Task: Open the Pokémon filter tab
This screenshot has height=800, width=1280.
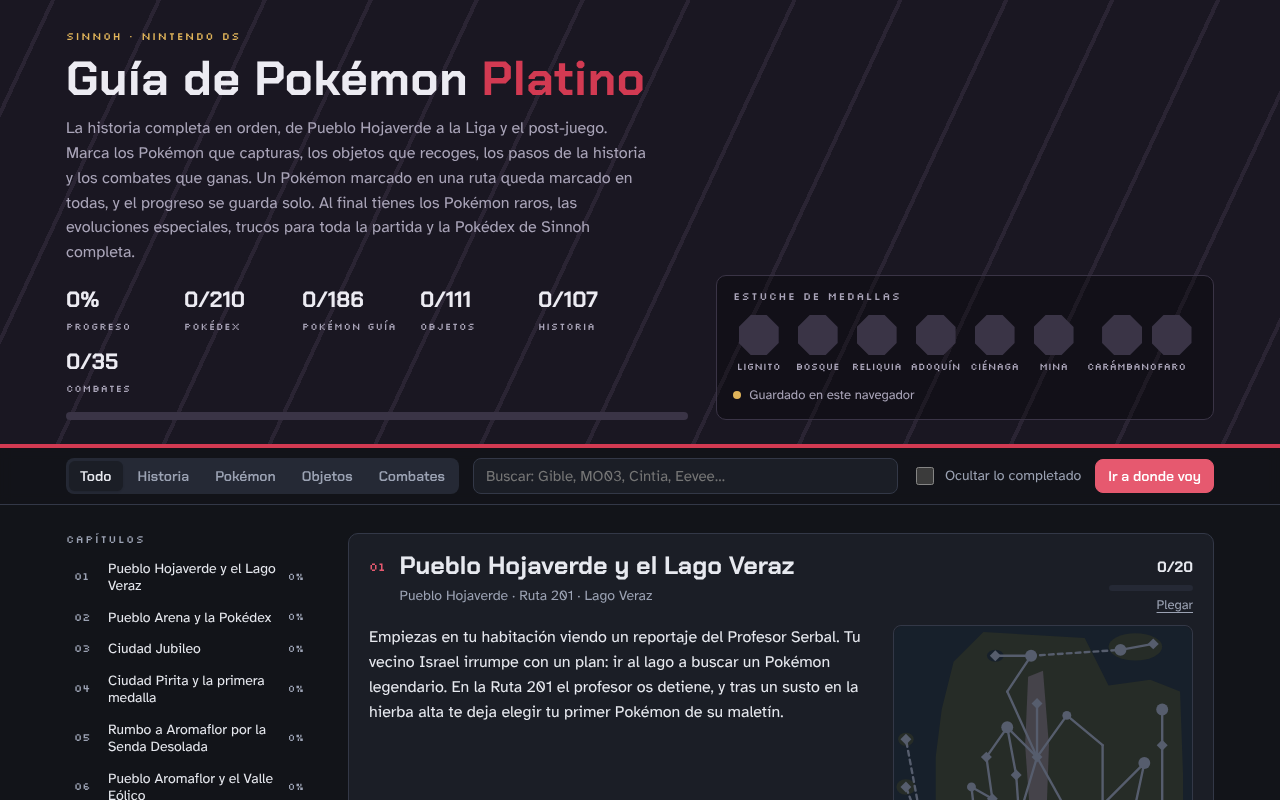Action: click(x=245, y=476)
